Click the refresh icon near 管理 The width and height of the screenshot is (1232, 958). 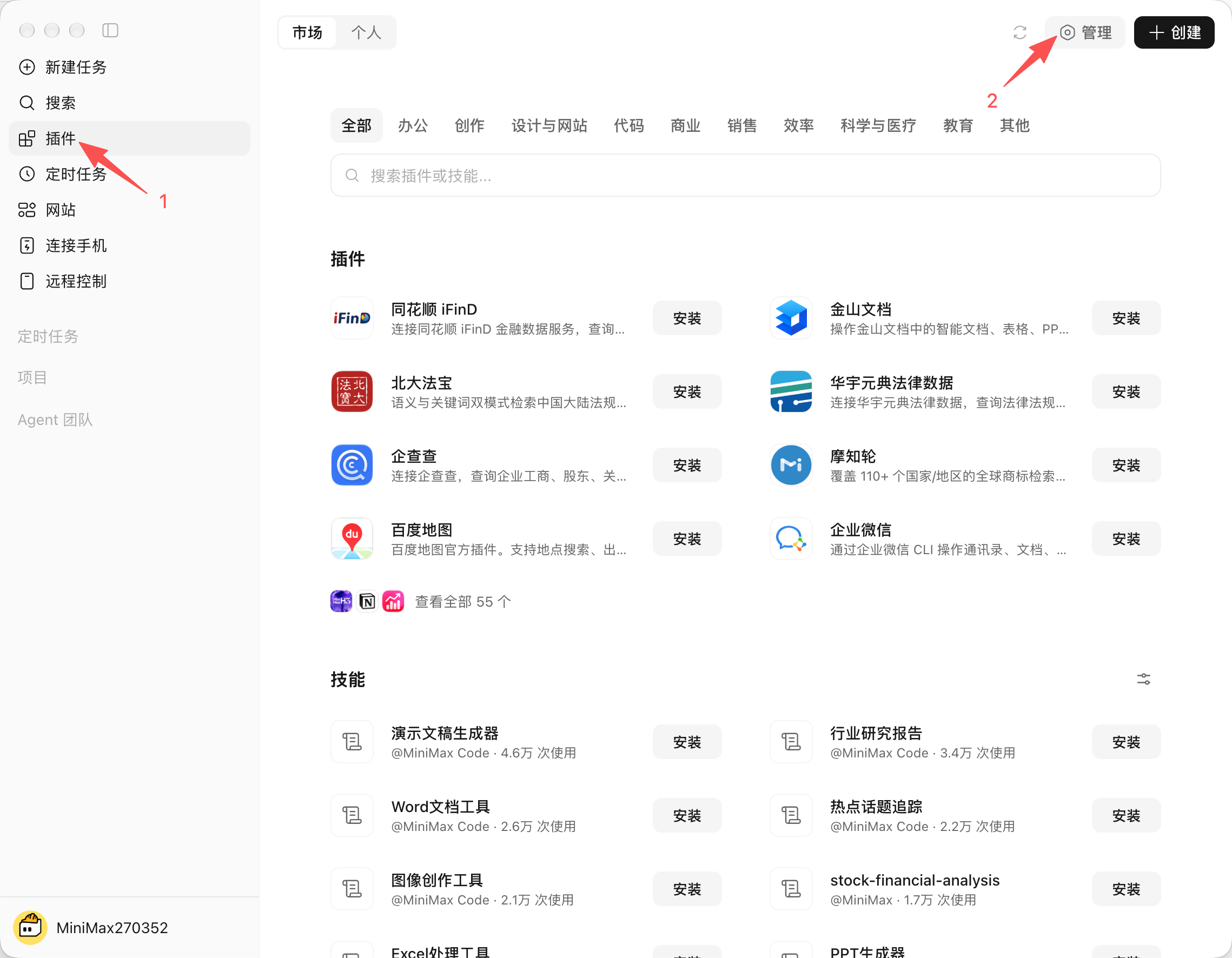pos(1019,32)
